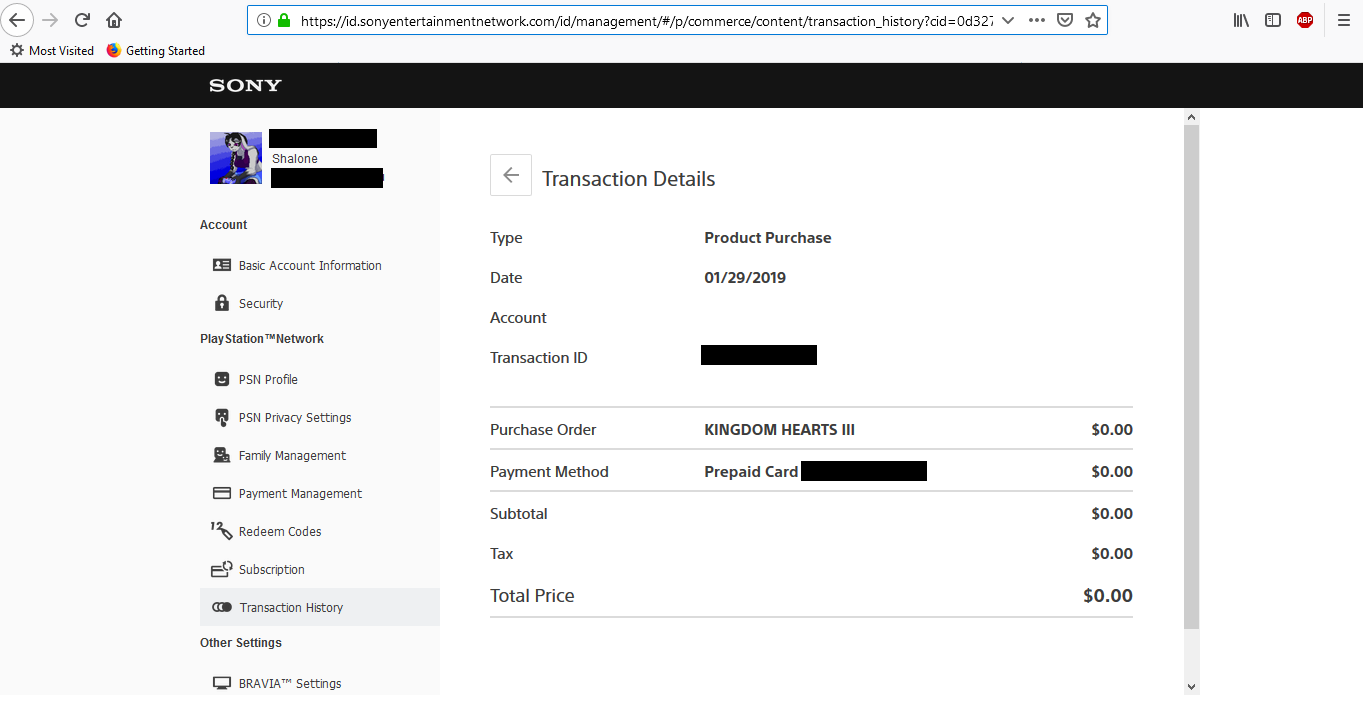Go back with the browser back arrow
The image size is (1365, 703).
(18, 20)
